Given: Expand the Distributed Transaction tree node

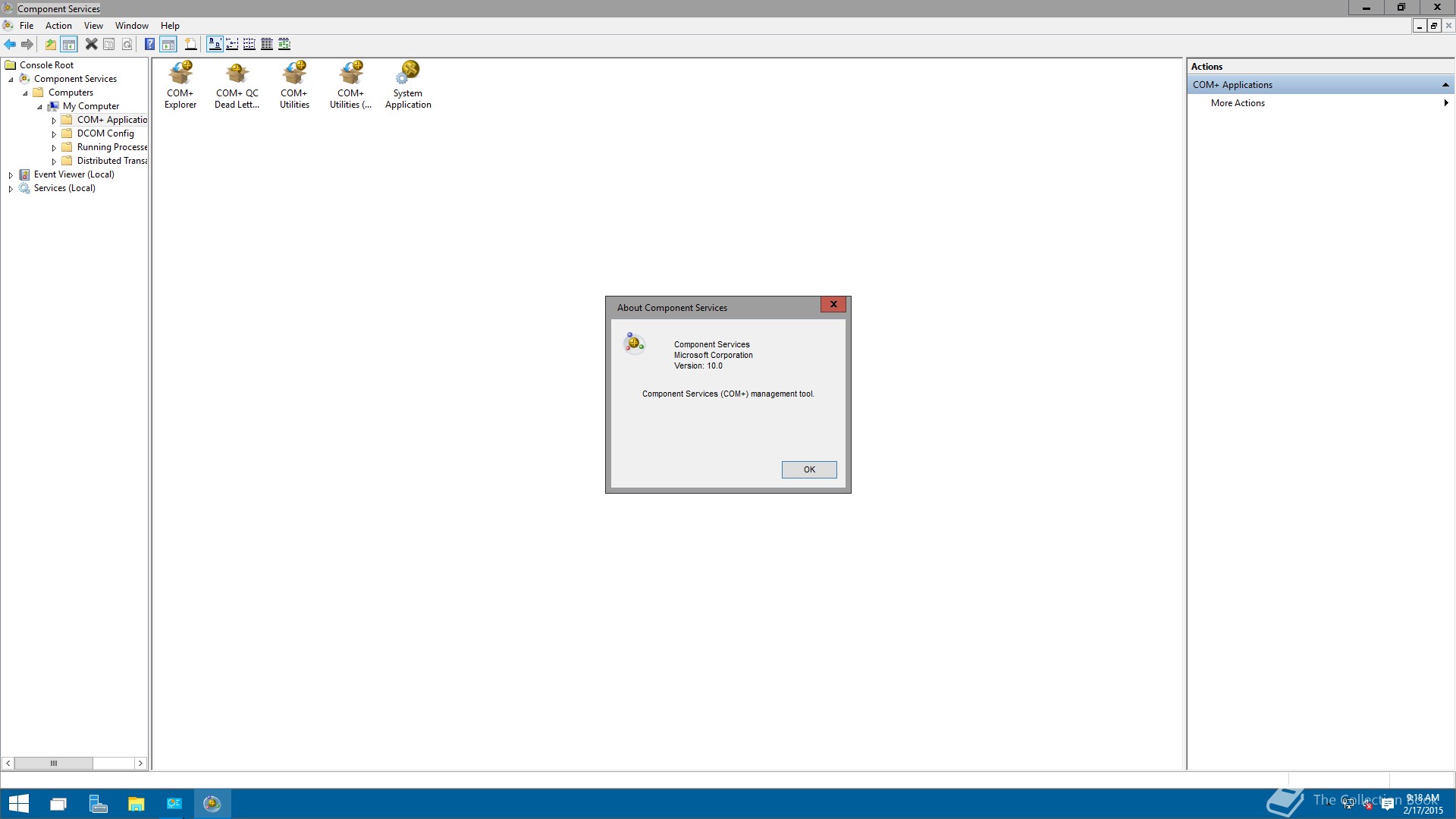Looking at the screenshot, I should coord(54,162).
